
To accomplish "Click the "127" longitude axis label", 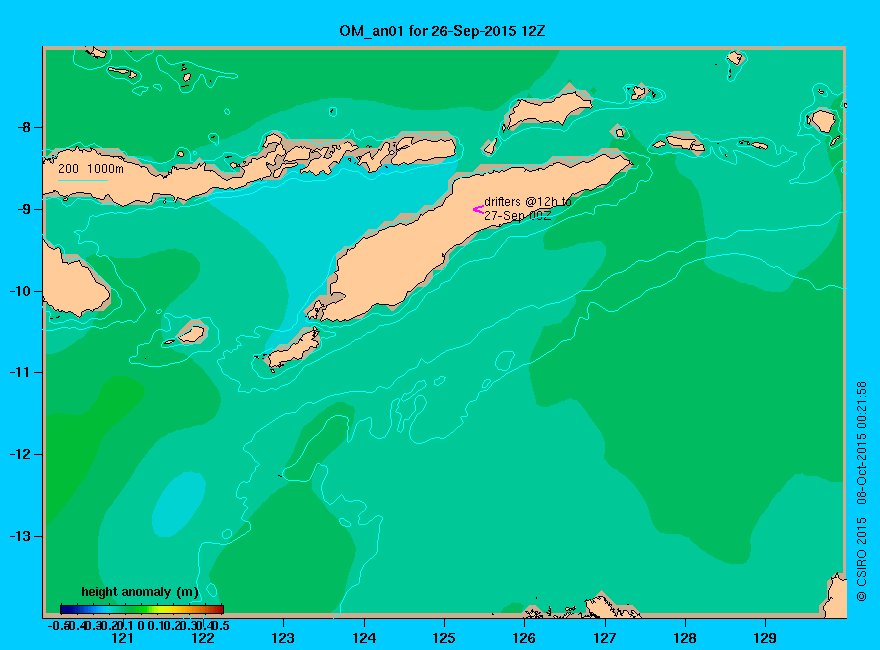I will pos(604,638).
